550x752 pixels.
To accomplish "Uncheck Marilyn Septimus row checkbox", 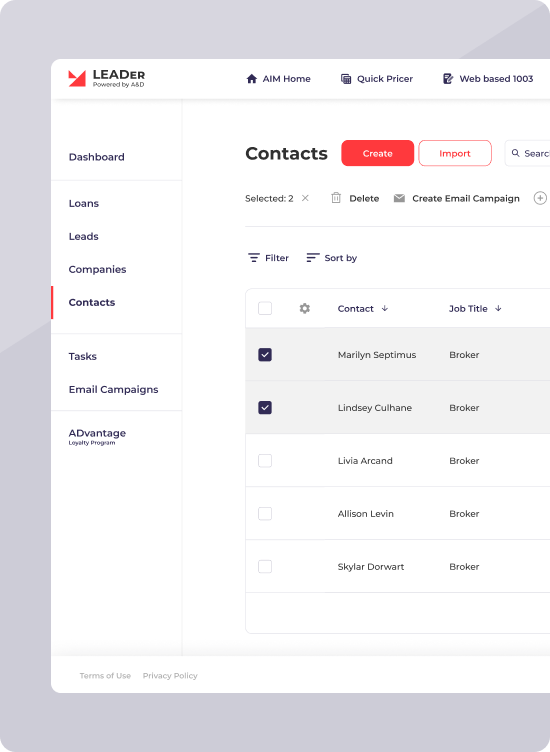I will point(265,354).
